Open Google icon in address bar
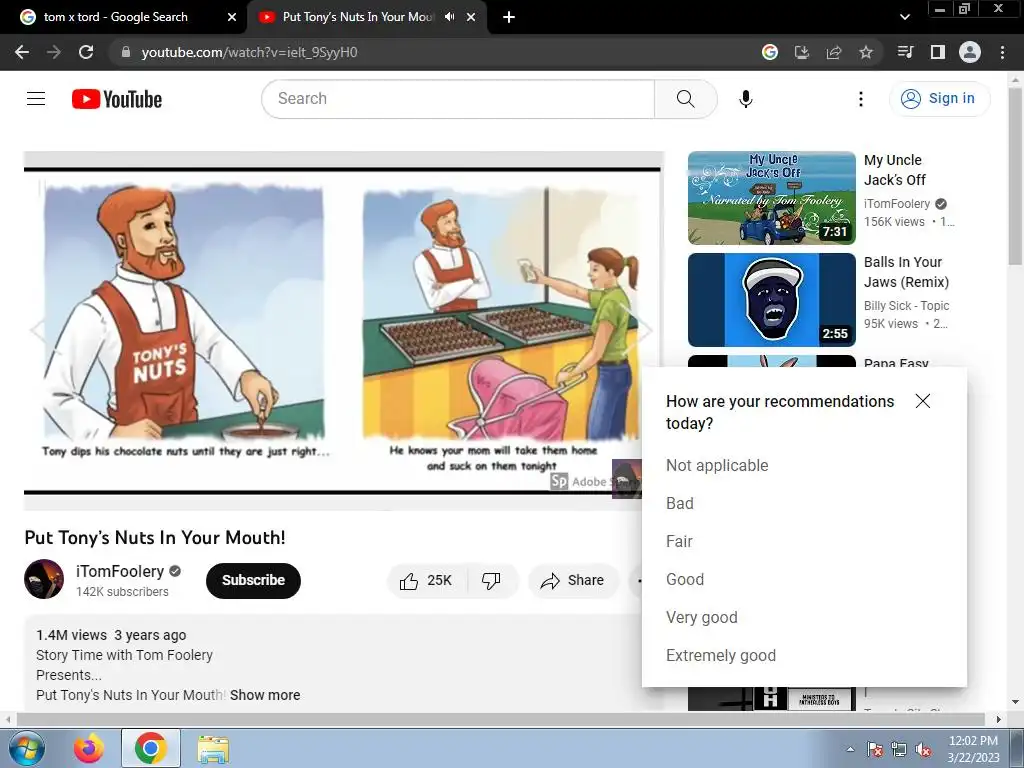The width and height of the screenshot is (1024, 768). pyautogui.click(x=770, y=52)
